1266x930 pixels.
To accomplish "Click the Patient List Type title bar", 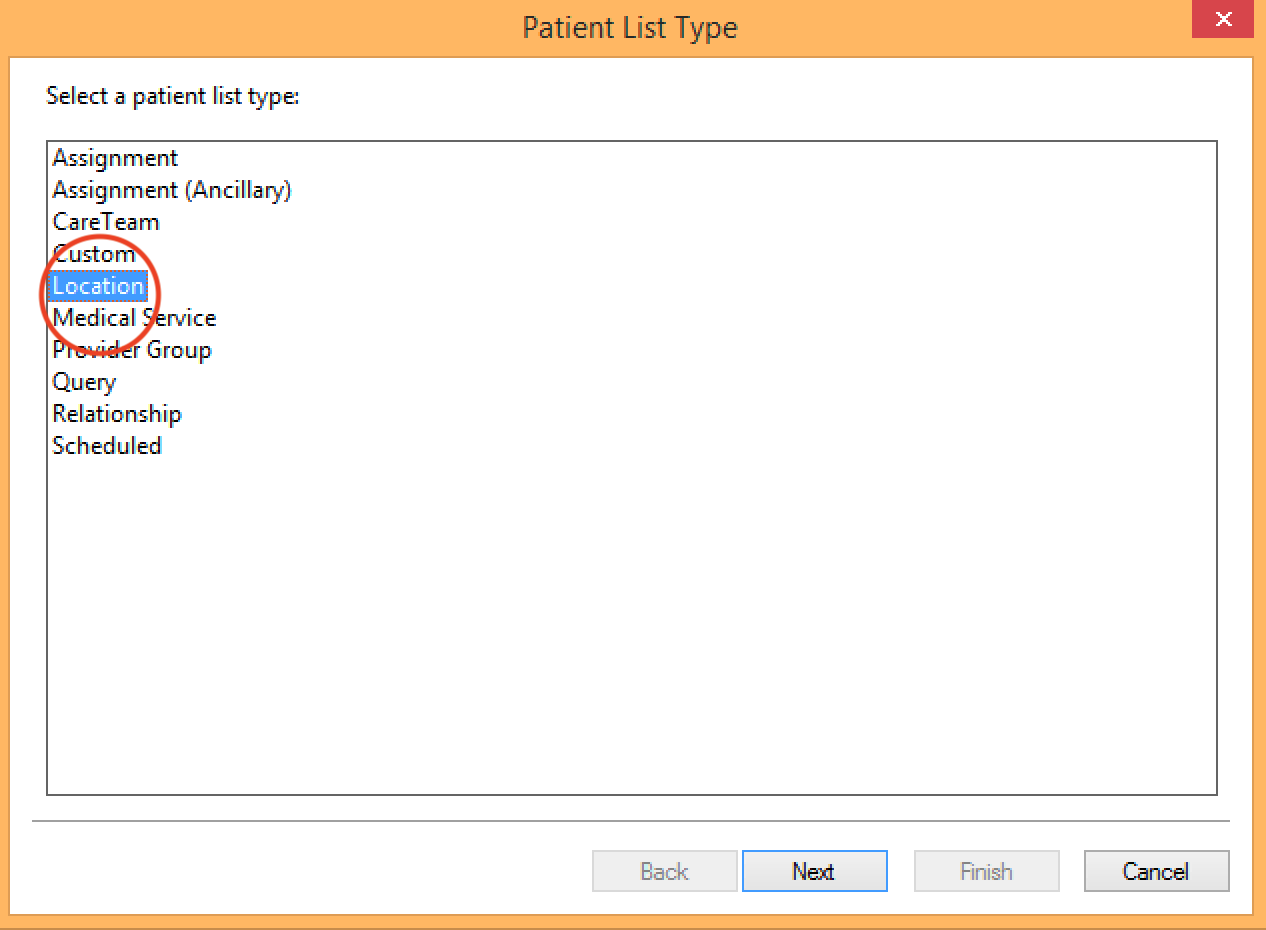I will click(x=630, y=27).
